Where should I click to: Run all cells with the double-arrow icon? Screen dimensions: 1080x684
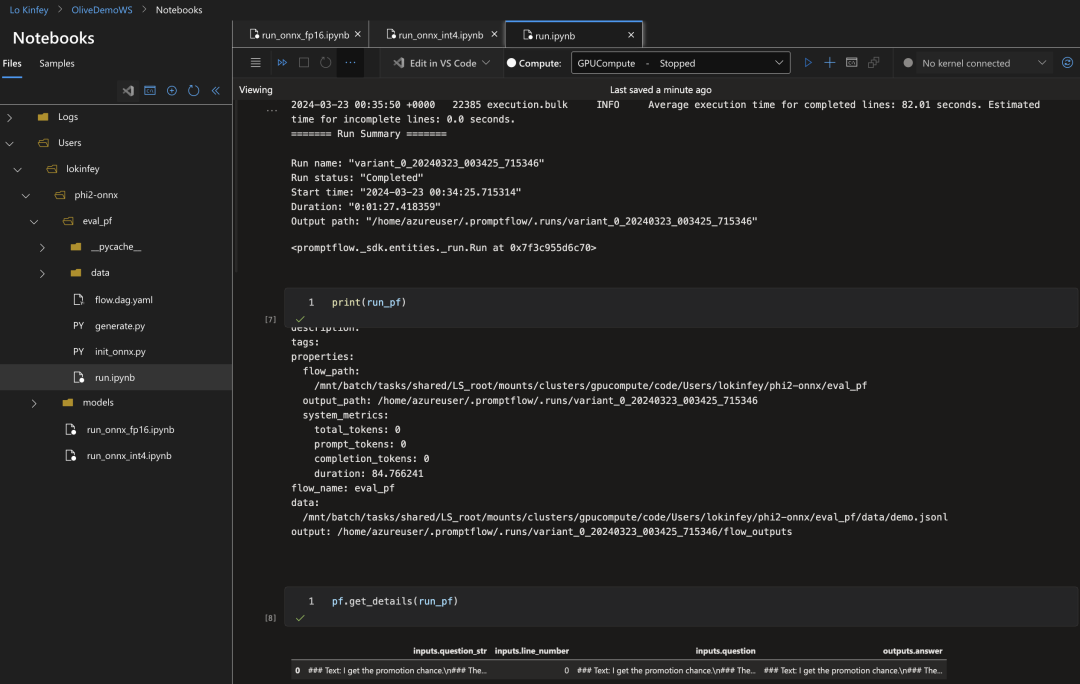click(x=282, y=63)
